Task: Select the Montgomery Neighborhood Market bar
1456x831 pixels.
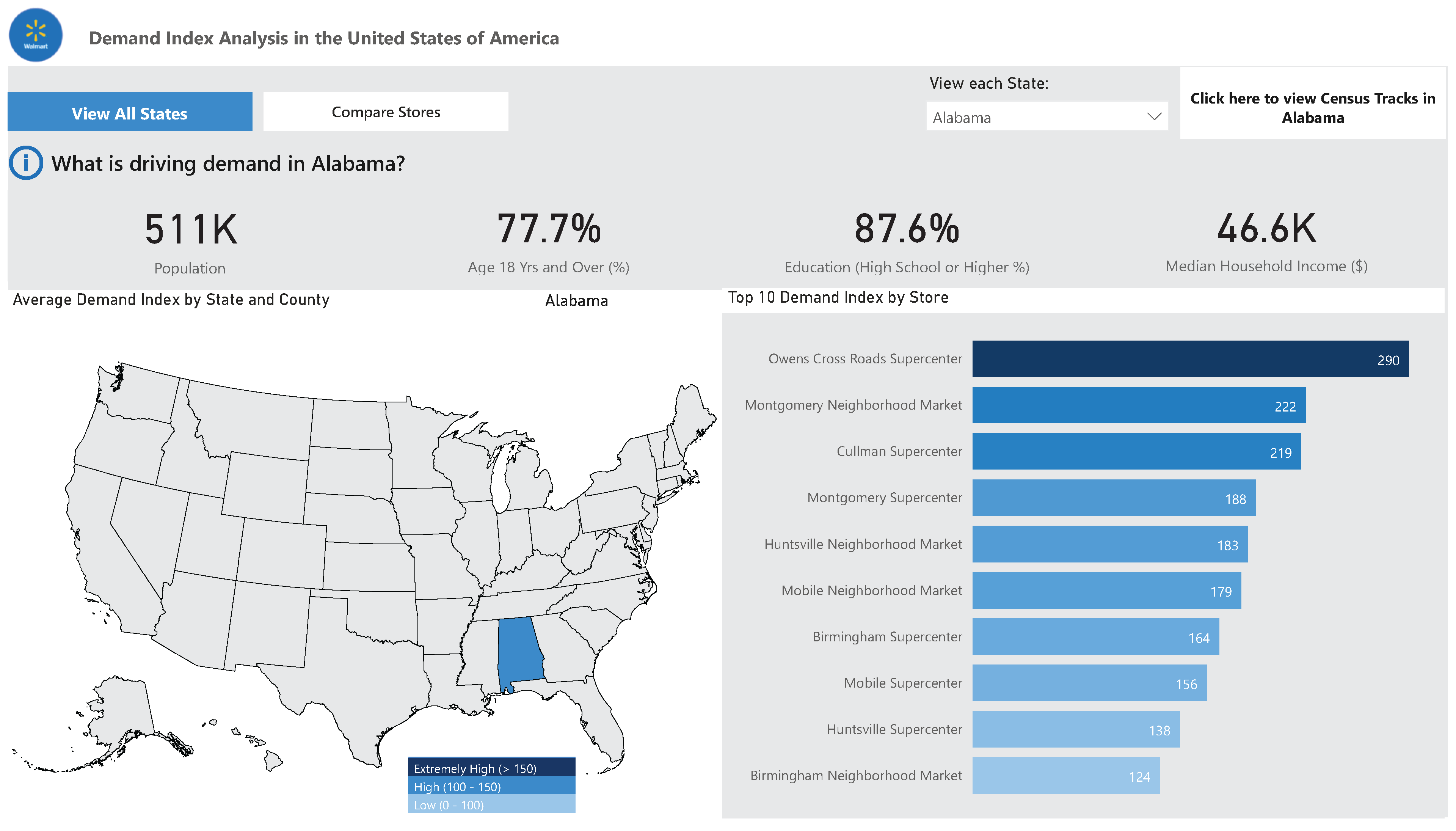Action: [x=1138, y=405]
